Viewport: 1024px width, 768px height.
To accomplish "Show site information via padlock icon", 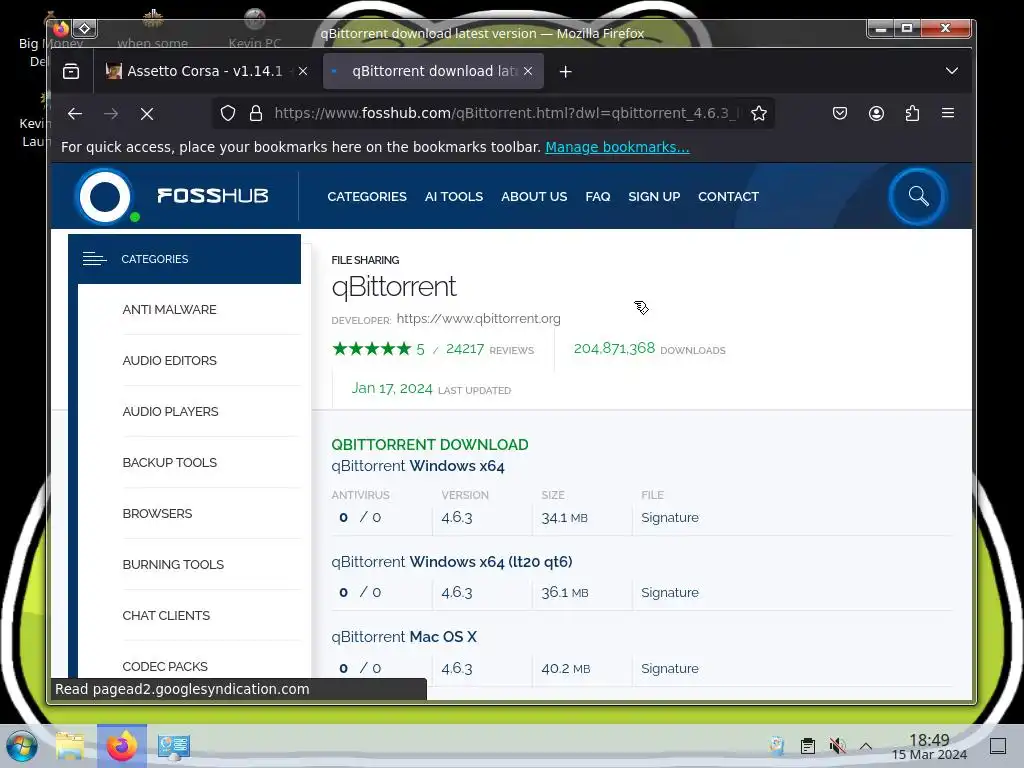I will [x=256, y=113].
